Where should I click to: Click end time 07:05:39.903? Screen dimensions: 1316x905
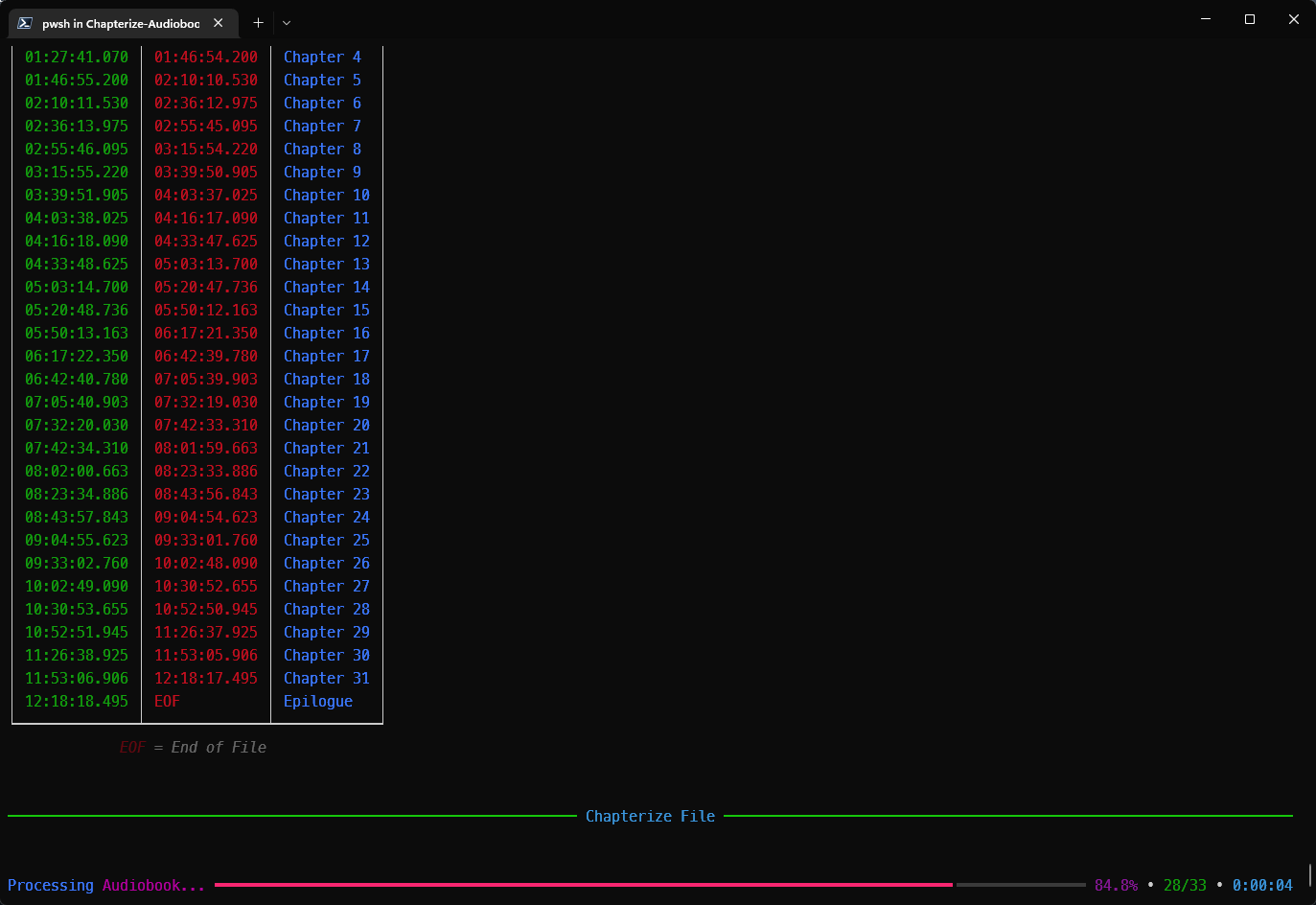(x=206, y=380)
